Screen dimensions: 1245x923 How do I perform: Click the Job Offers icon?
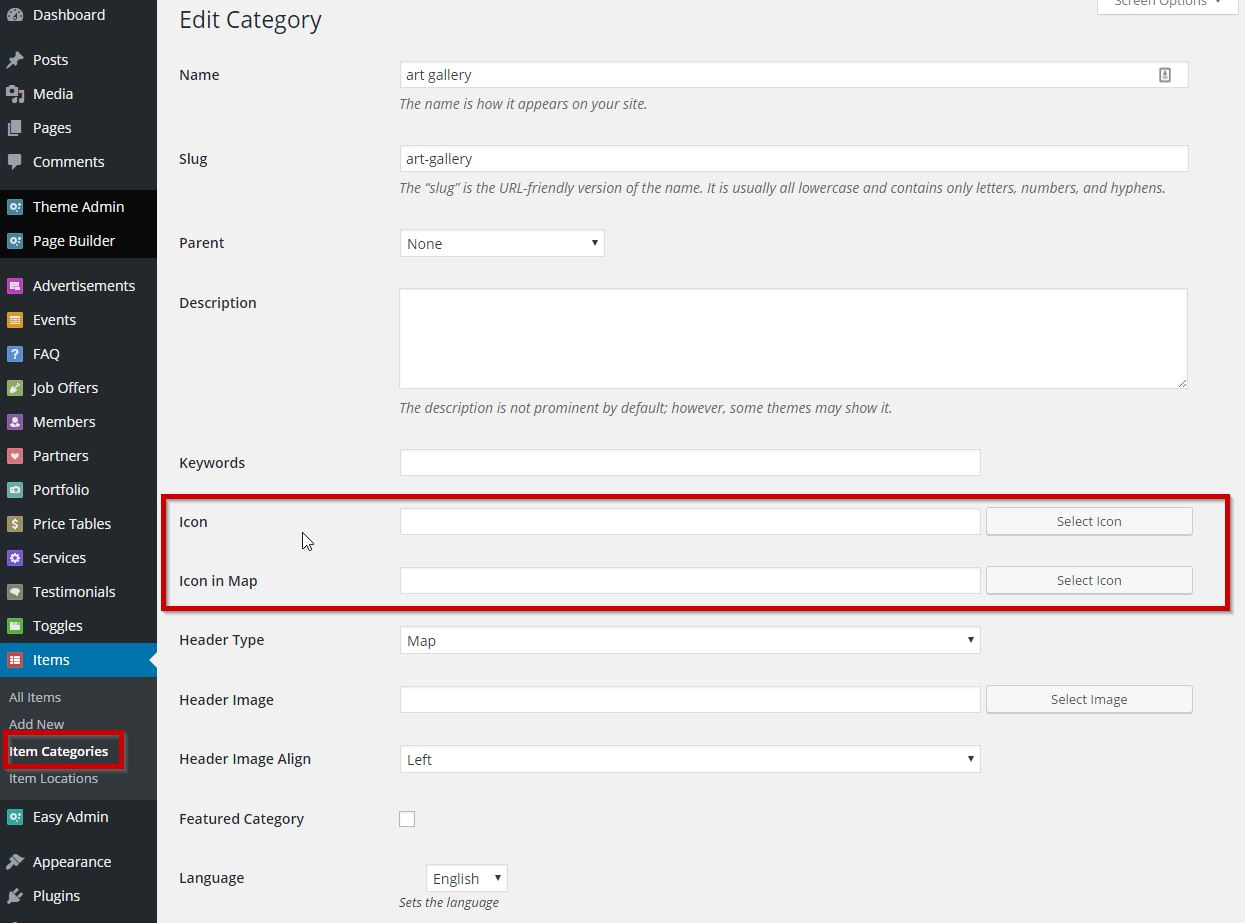click(15, 388)
